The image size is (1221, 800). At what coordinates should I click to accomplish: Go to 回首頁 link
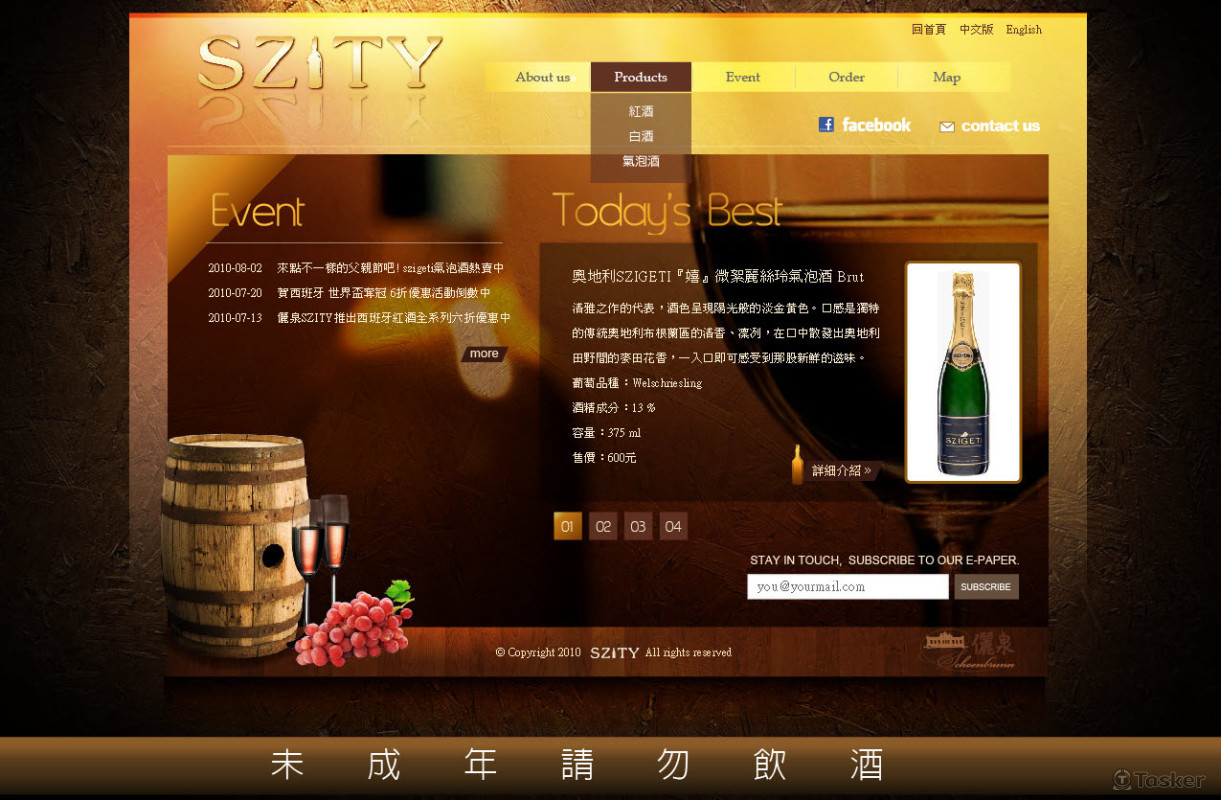coord(928,30)
